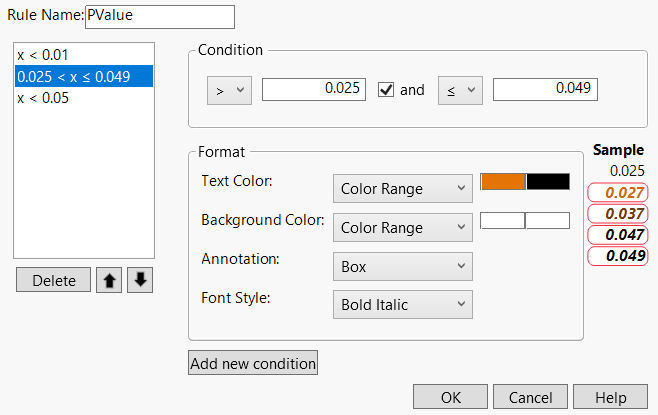This screenshot has height=415, width=658.
Task: Click the orange text color swatch
Action: pyautogui.click(x=503, y=182)
